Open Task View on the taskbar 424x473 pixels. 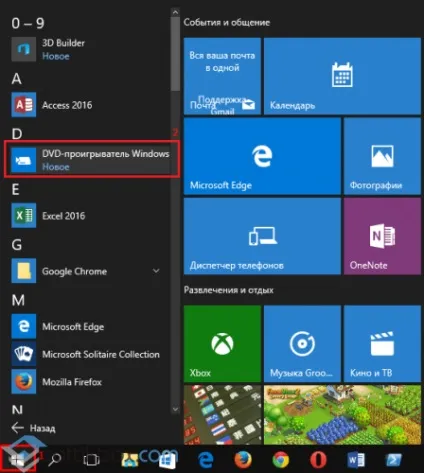coord(91,460)
